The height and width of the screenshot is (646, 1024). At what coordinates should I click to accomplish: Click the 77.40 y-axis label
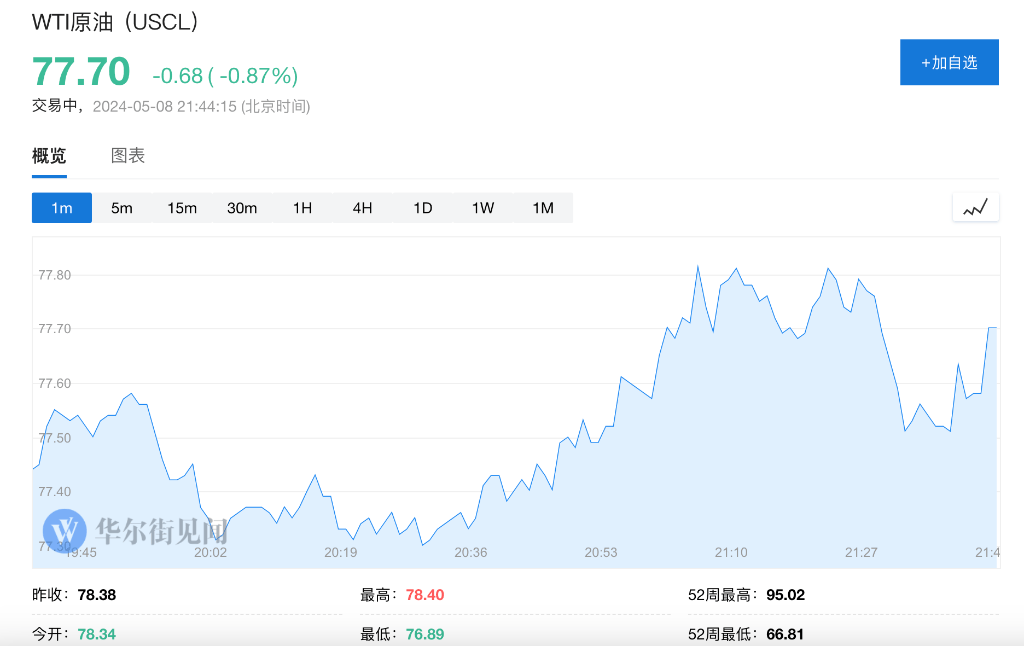(x=55, y=492)
